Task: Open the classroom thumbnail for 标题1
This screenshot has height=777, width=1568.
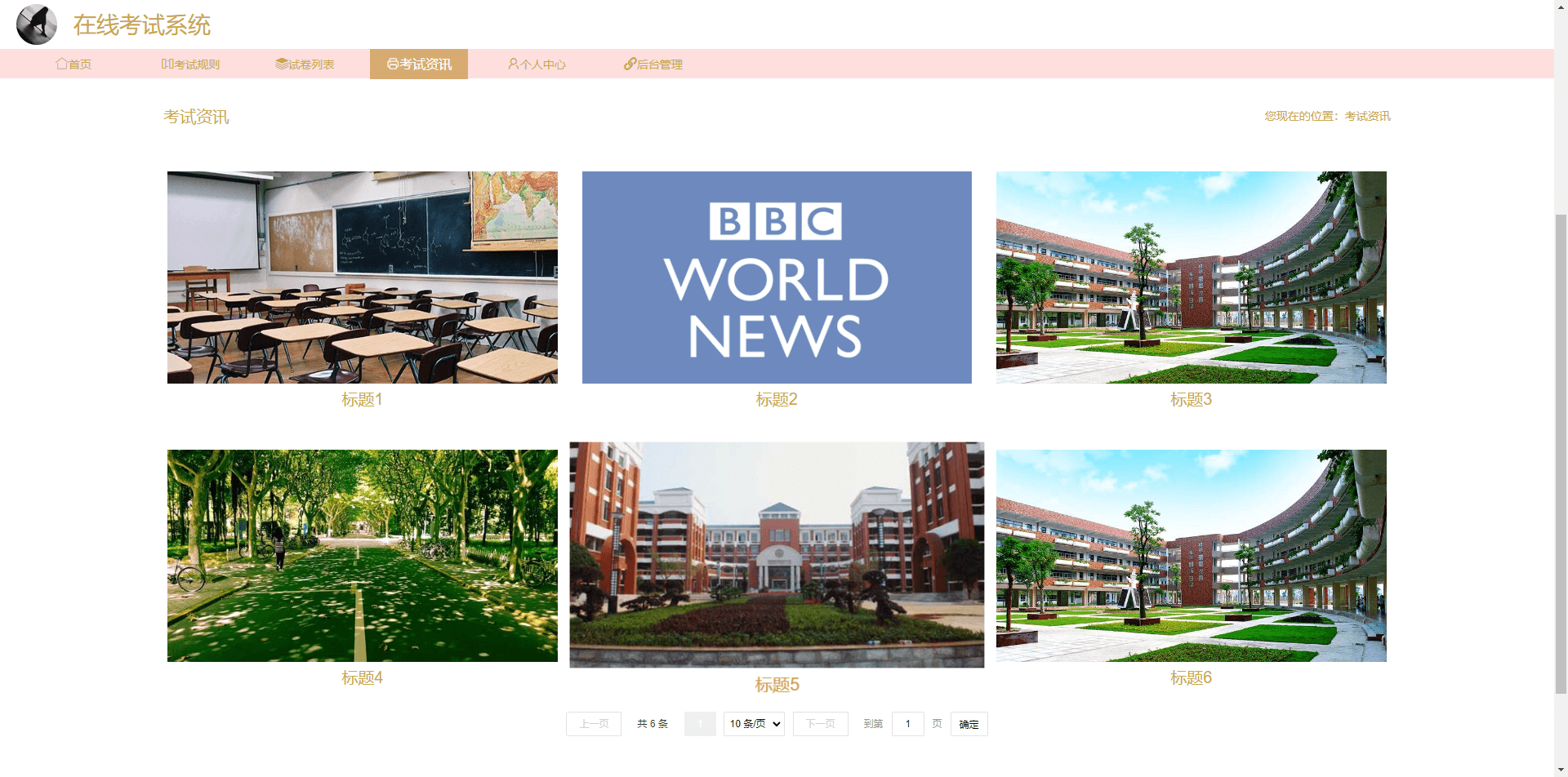Action: [363, 277]
